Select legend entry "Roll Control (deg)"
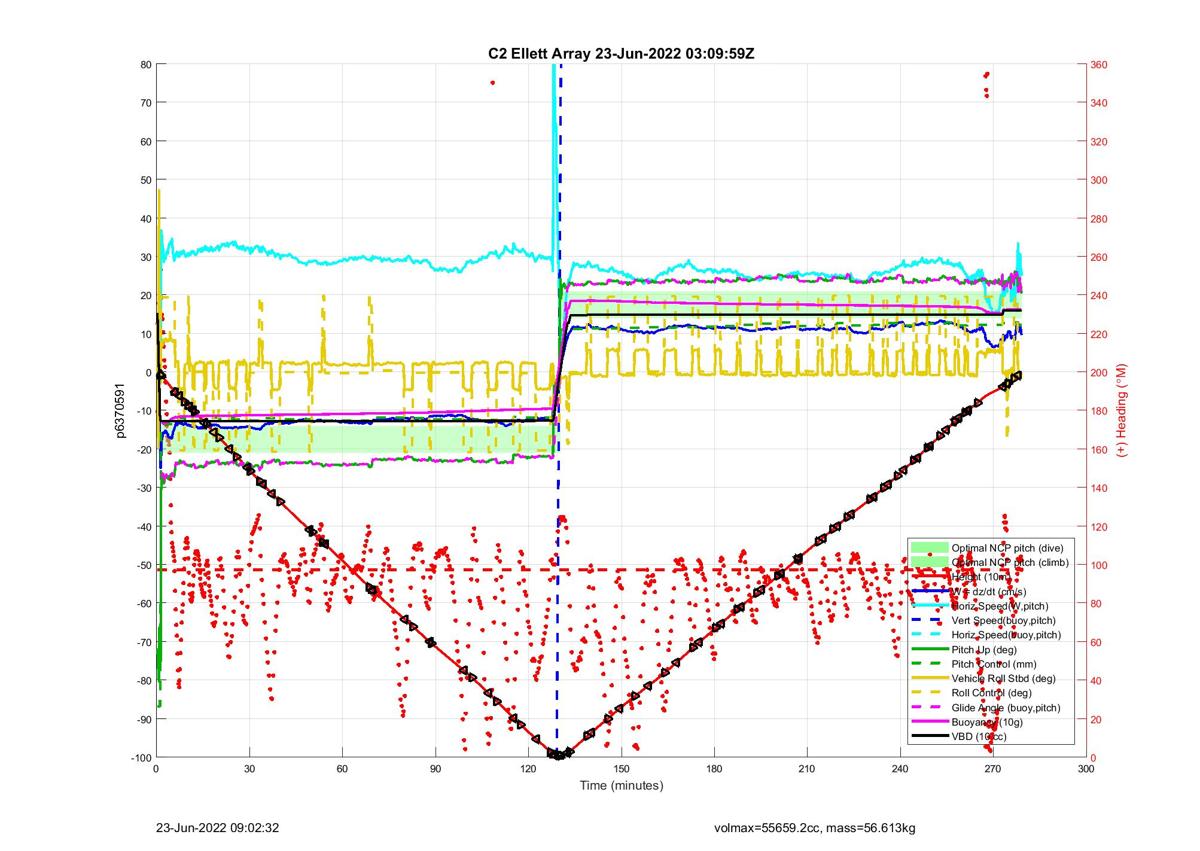1200x851 pixels. click(x=992, y=693)
